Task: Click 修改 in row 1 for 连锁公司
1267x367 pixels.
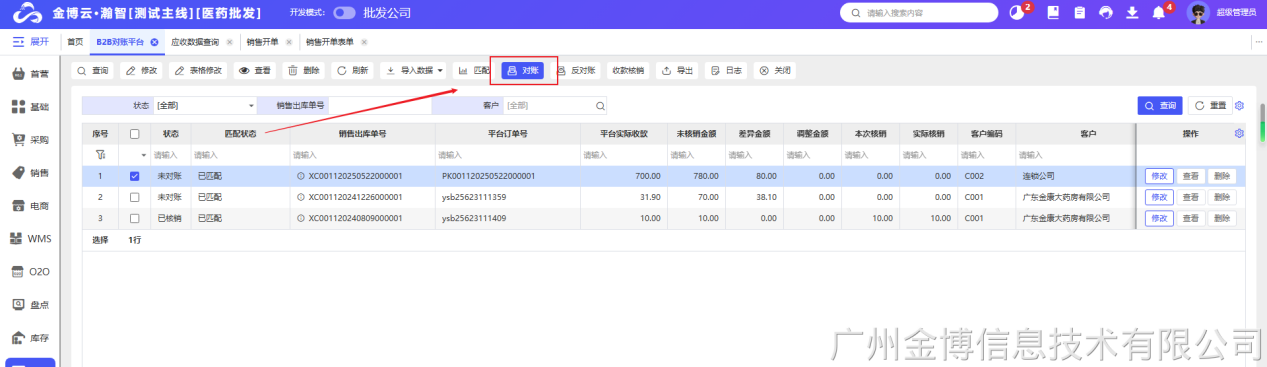Action: point(1159,176)
